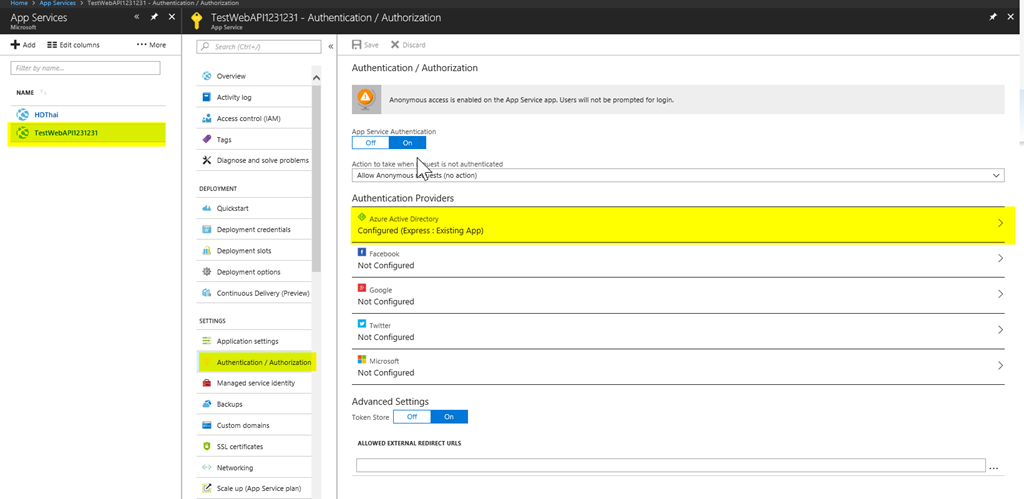The width and height of the screenshot is (1024, 499).
Task: Click the Networking icon
Action: [x=207, y=468]
